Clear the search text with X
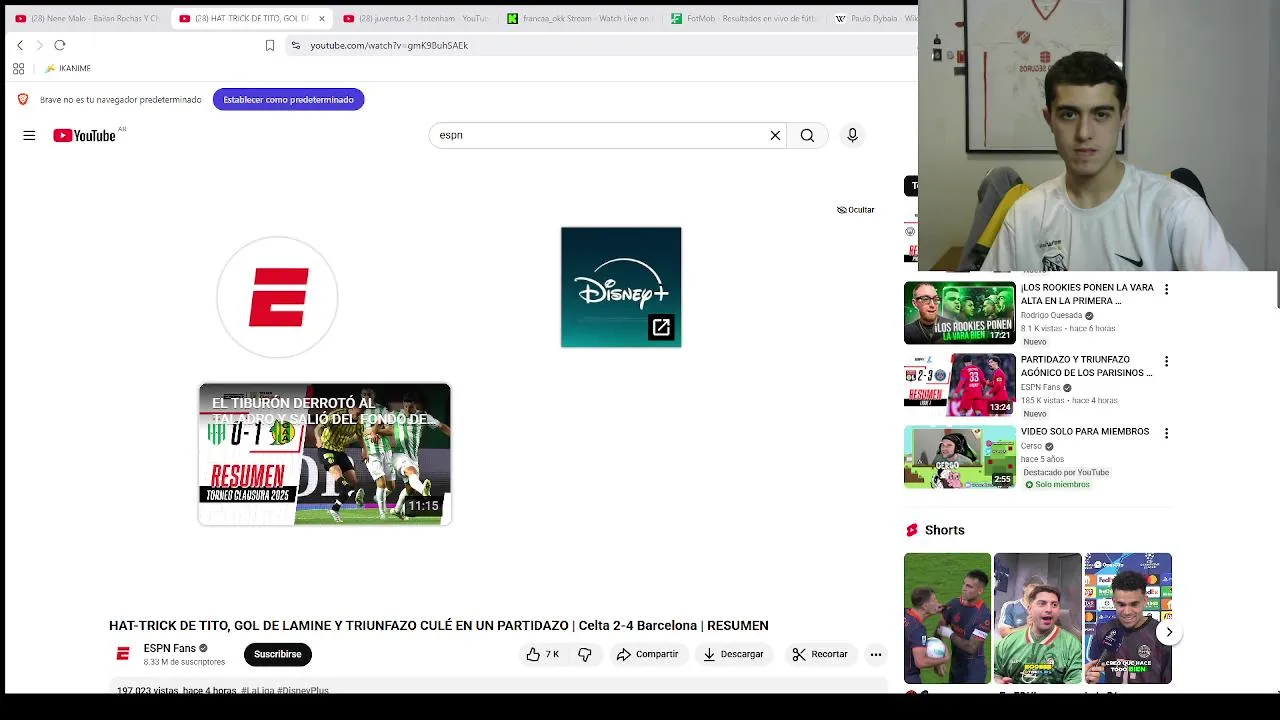This screenshot has width=1280, height=720. click(x=775, y=135)
